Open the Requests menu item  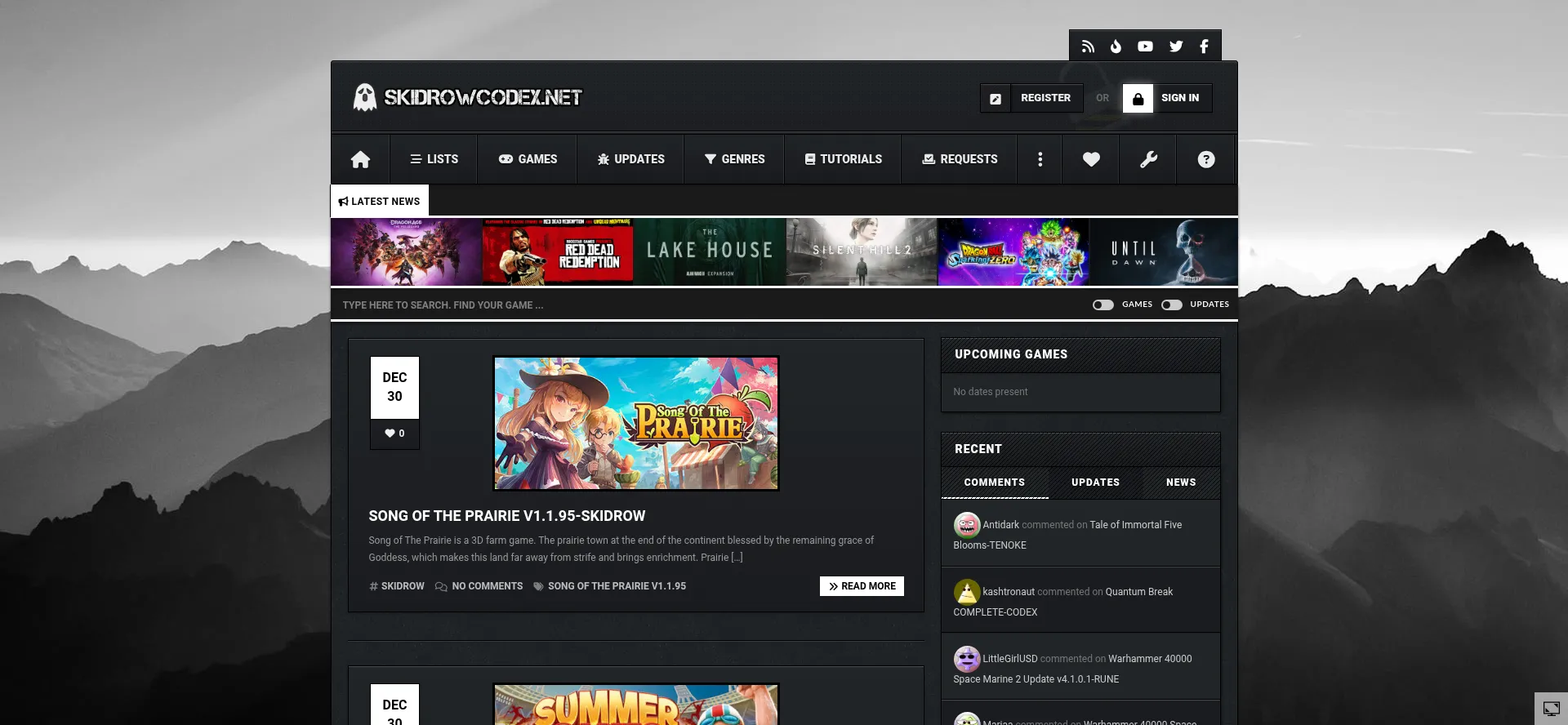coord(960,159)
